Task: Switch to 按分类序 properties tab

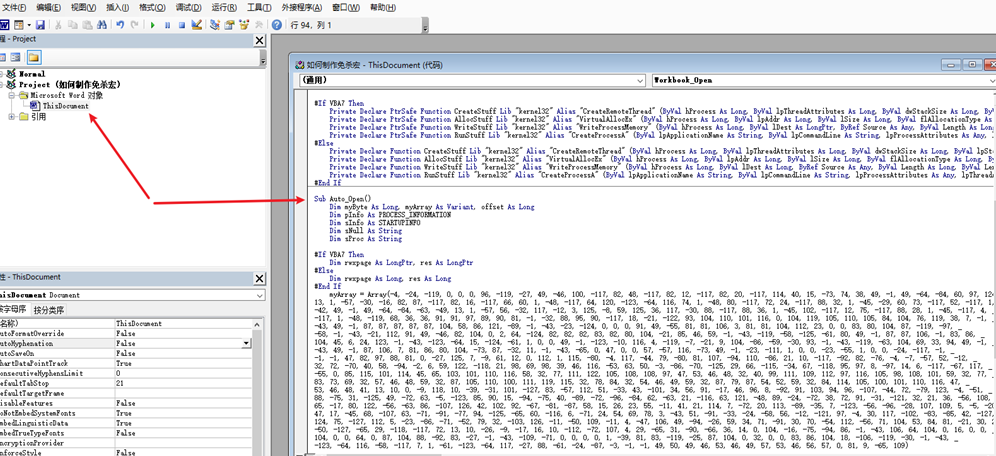Action: point(49,310)
